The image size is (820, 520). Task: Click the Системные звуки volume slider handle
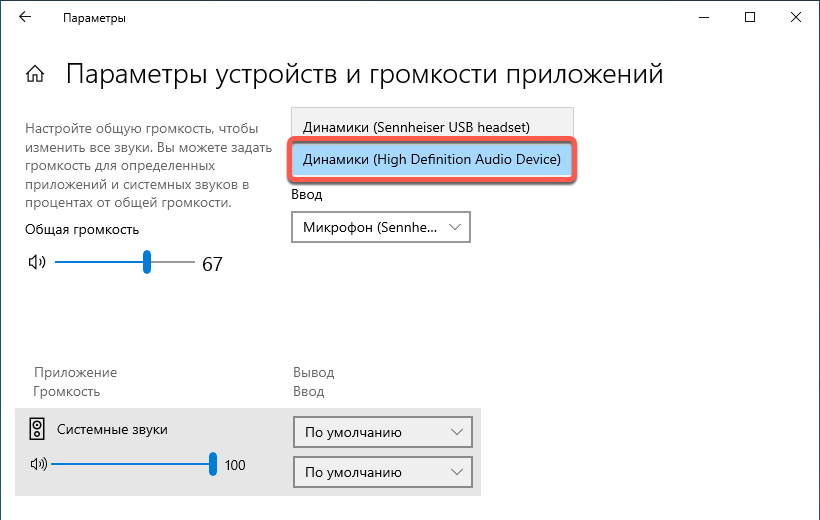(x=213, y=464)
